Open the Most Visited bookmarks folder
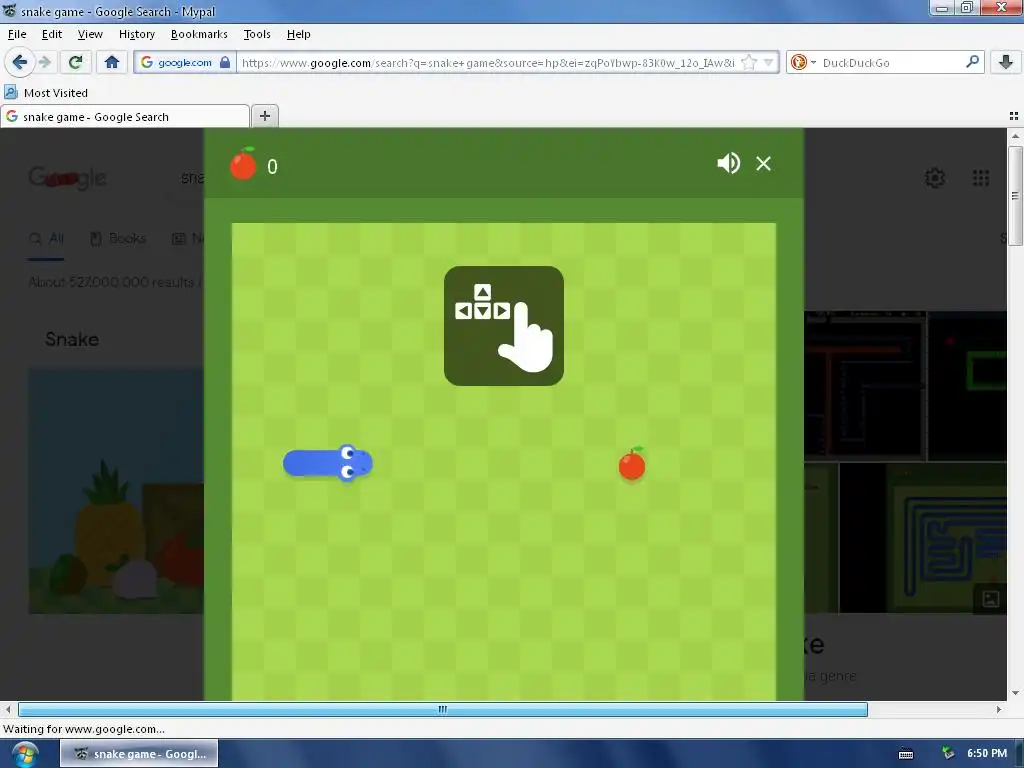 click(x=46, y=93)
